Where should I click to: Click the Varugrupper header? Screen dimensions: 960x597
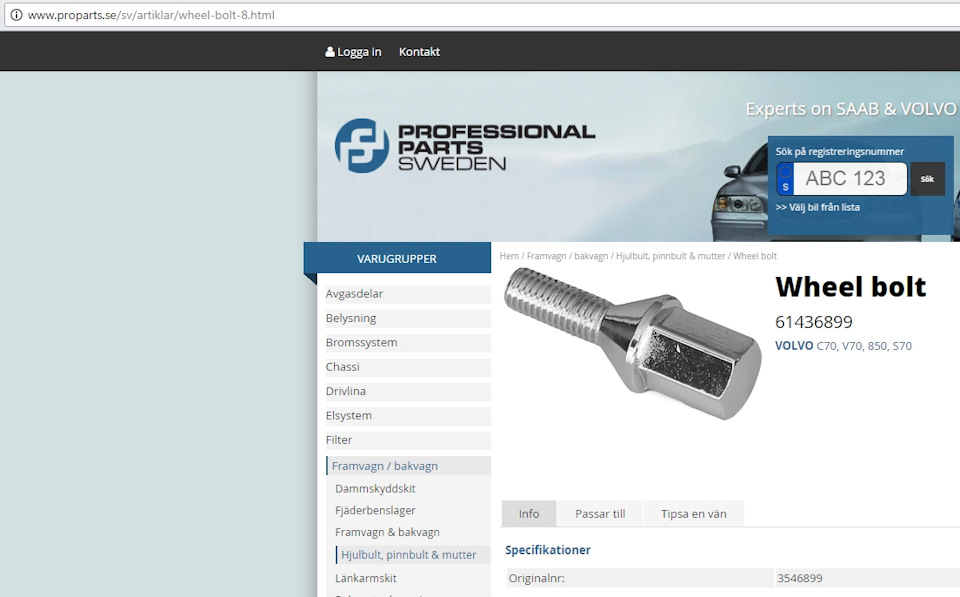point(397,258)
